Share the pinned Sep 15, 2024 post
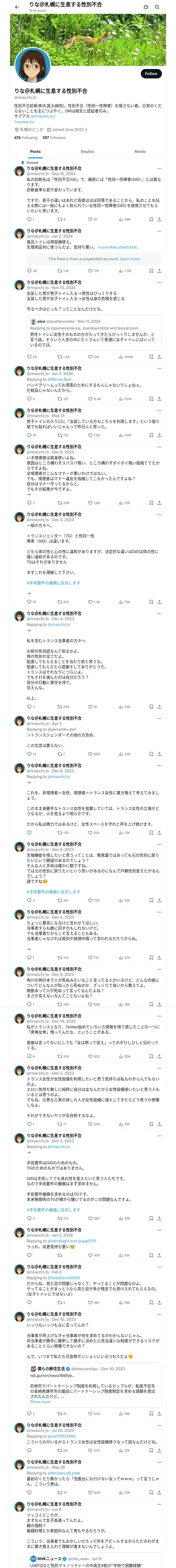 [x=159, y=219]
